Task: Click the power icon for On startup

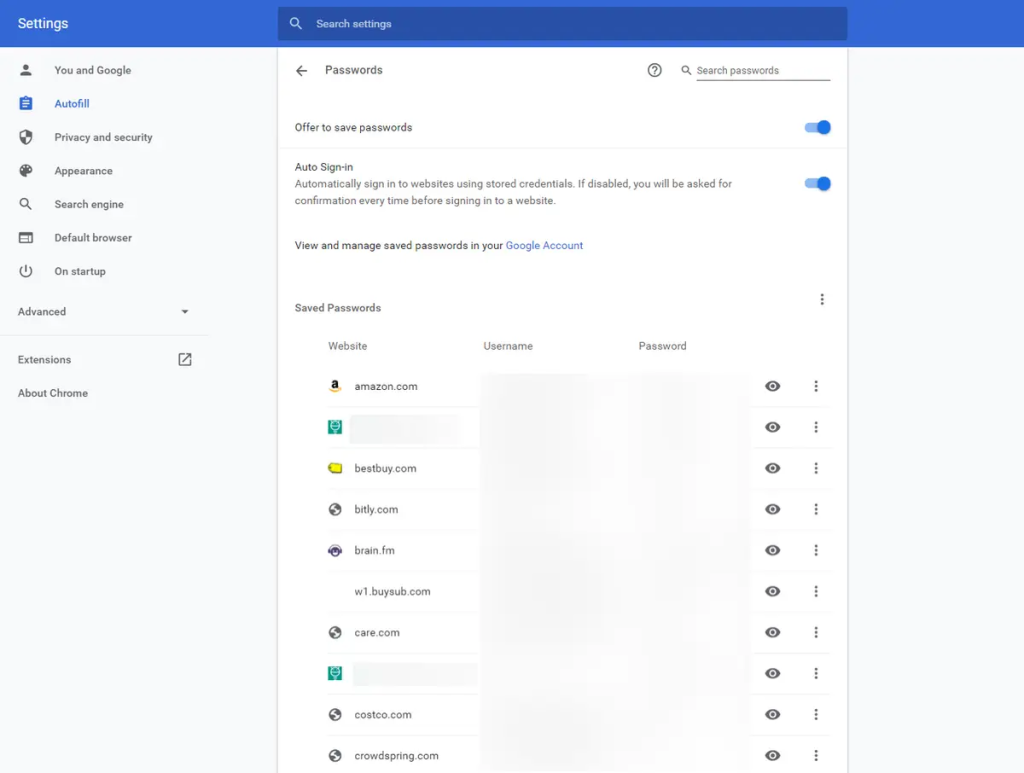Action: point(25,271)
